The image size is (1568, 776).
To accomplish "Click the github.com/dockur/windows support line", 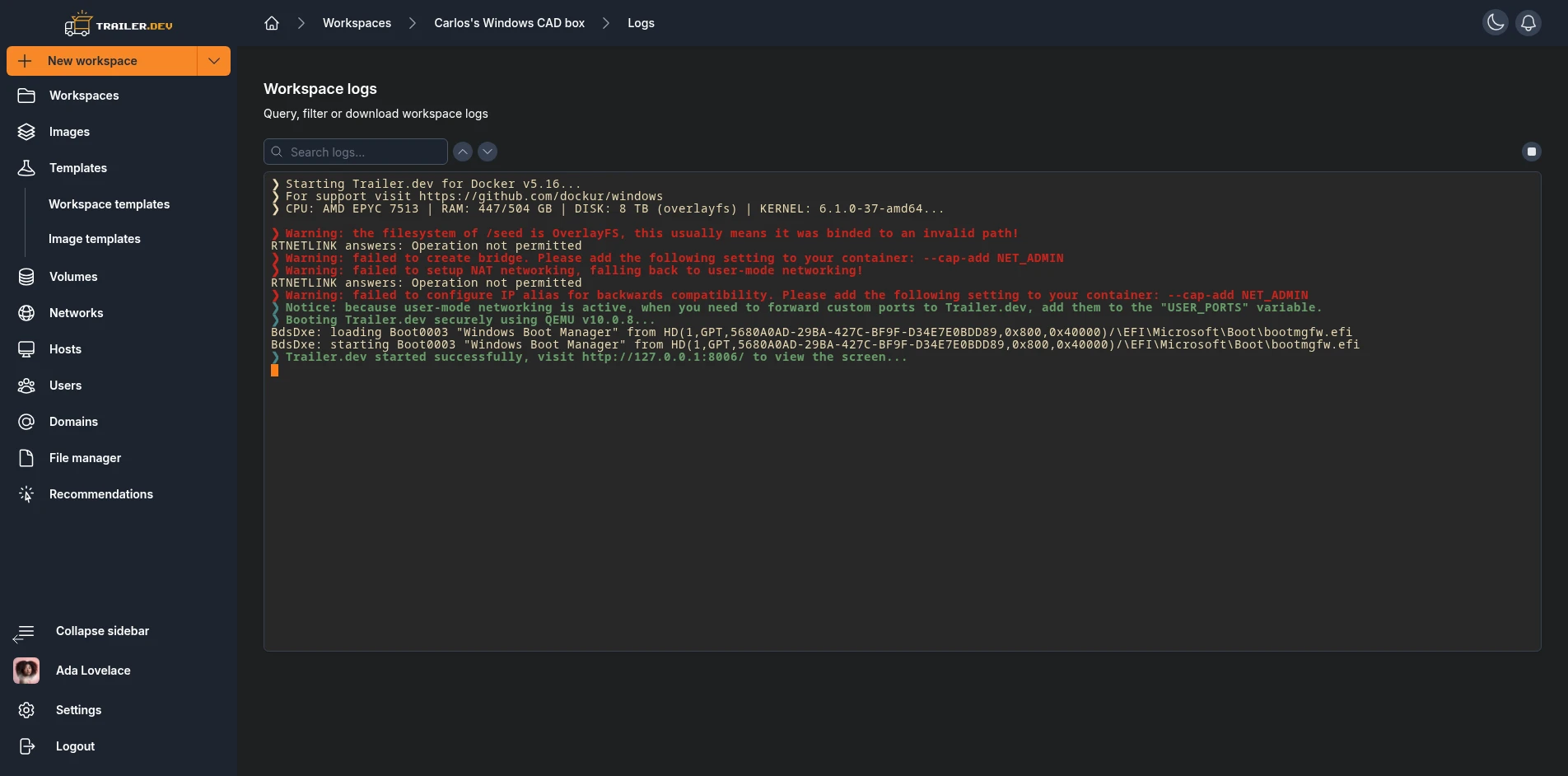I will point(467,196).
